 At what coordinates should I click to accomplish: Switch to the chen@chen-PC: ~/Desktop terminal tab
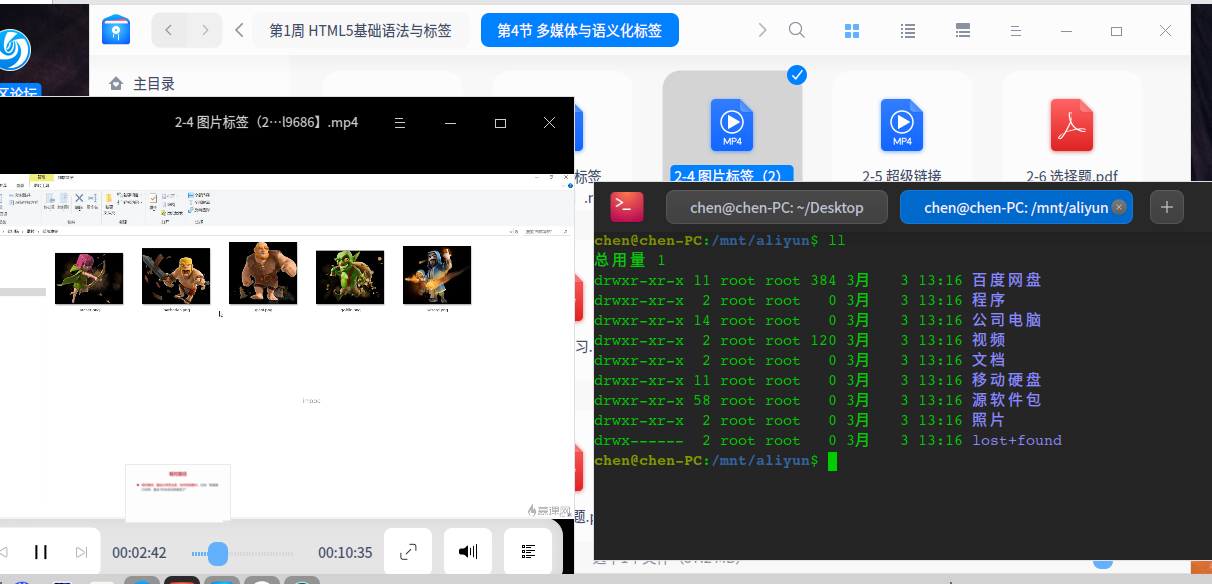(x=777, y=207)
